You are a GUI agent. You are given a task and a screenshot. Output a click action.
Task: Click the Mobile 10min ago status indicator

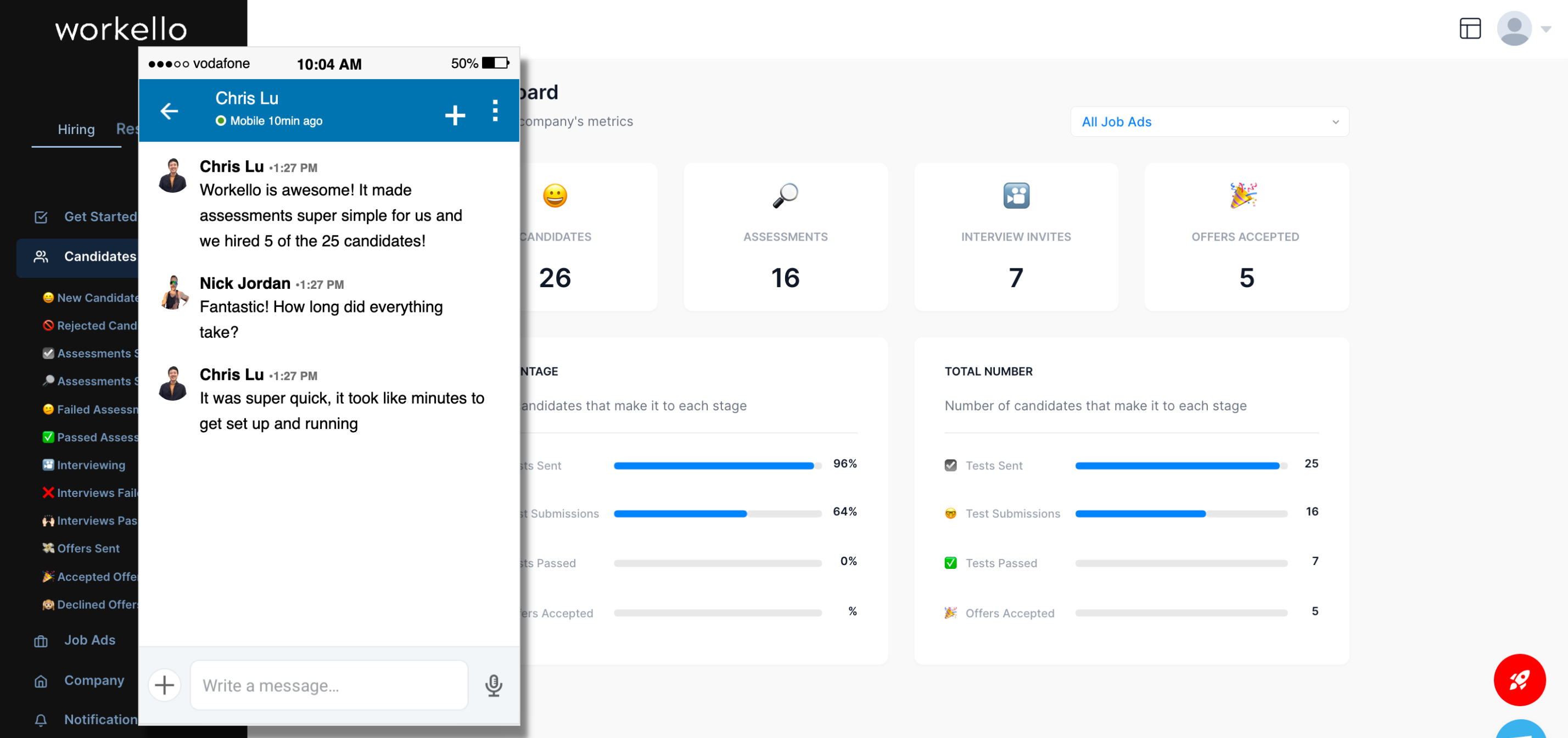point(269,121)
